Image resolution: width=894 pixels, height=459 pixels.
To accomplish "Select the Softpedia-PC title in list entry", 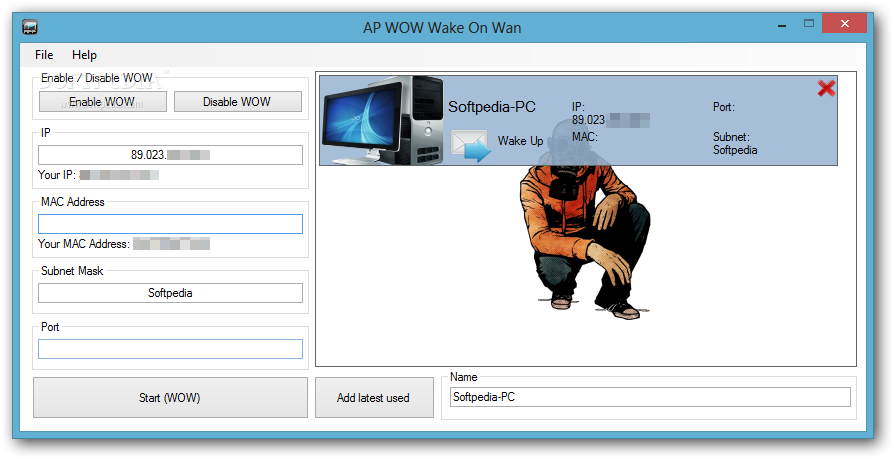I will [491, 107].
